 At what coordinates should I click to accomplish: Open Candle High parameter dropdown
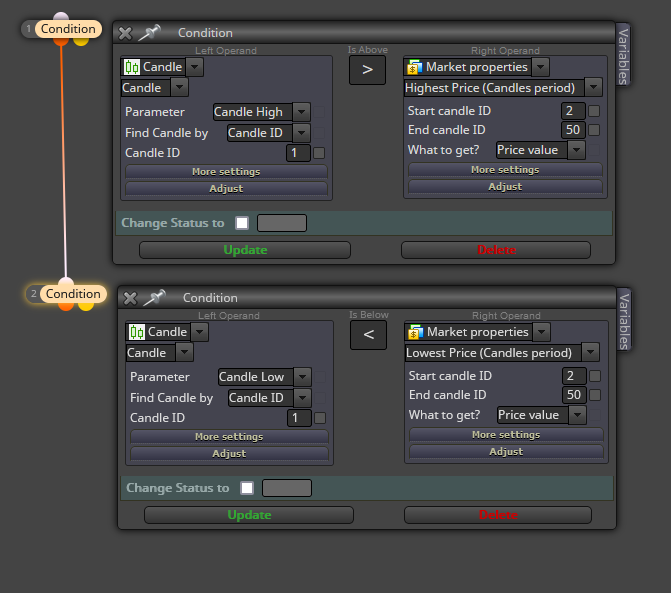point(302,112)
